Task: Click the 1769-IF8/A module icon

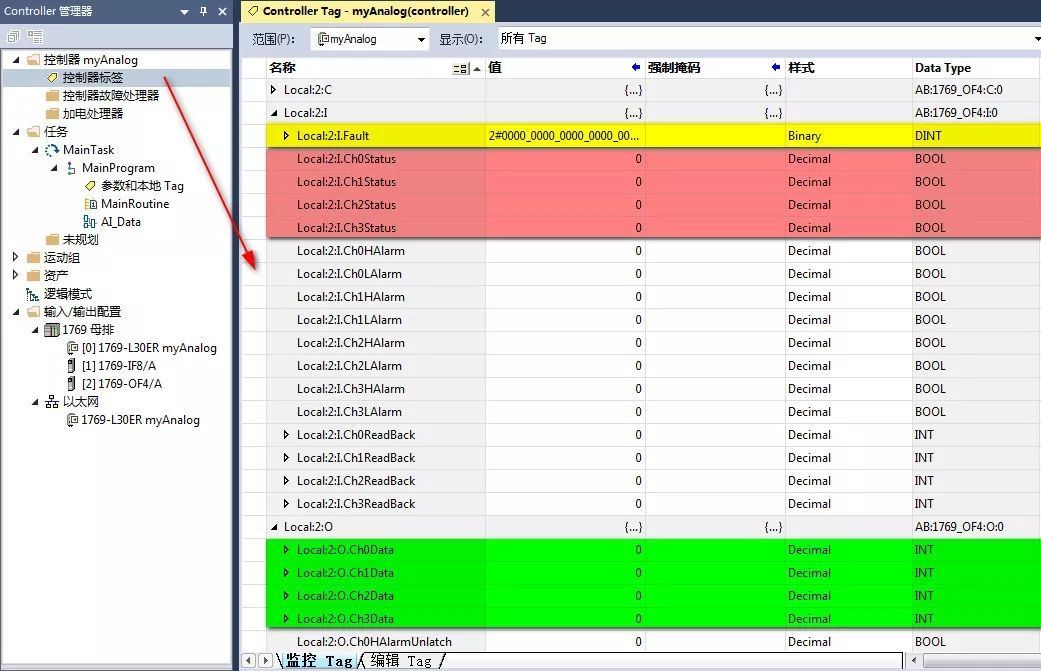Action: click(x=71, y=366)
